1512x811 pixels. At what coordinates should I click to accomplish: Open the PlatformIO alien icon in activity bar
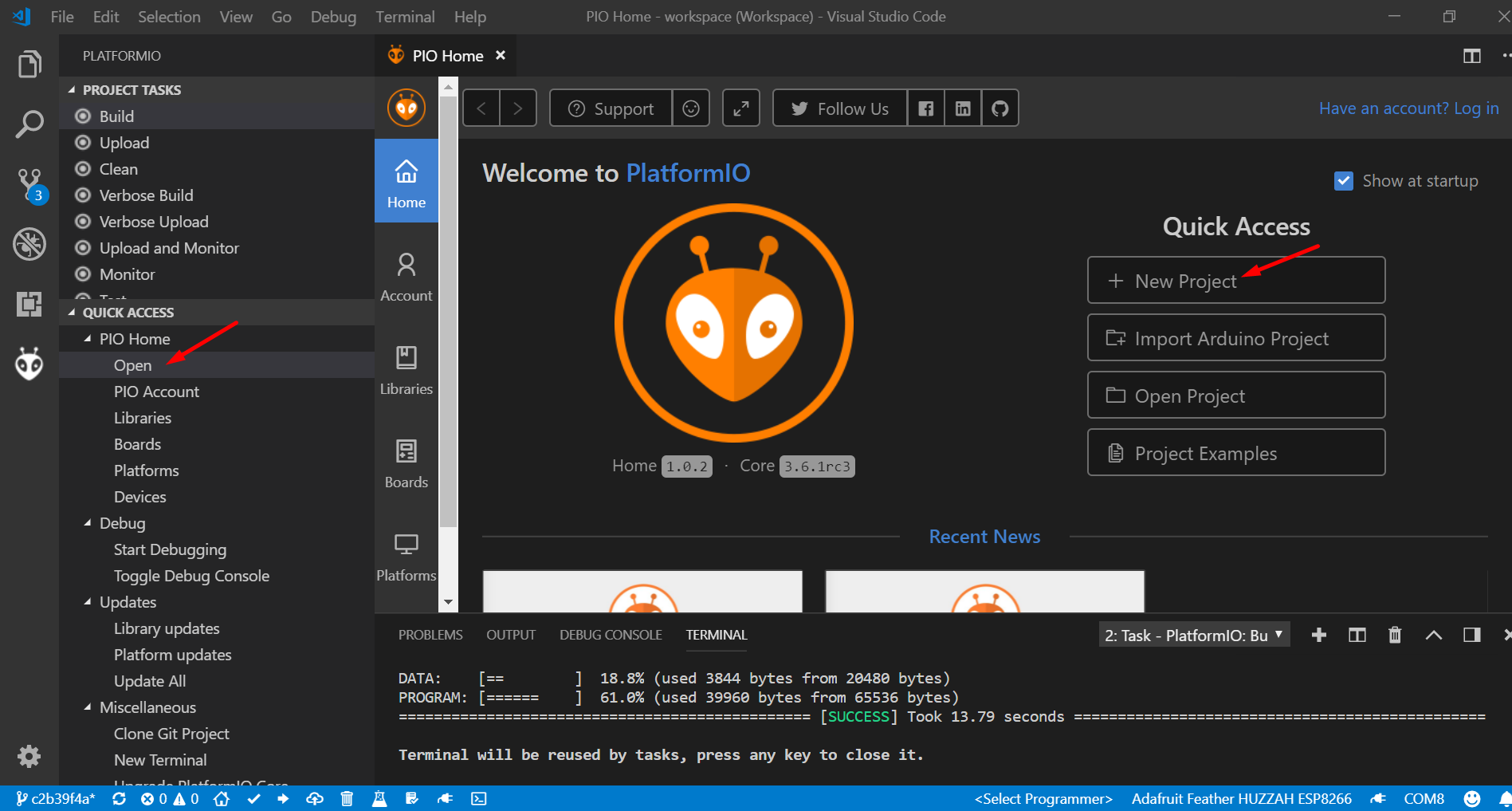[29, 364]
